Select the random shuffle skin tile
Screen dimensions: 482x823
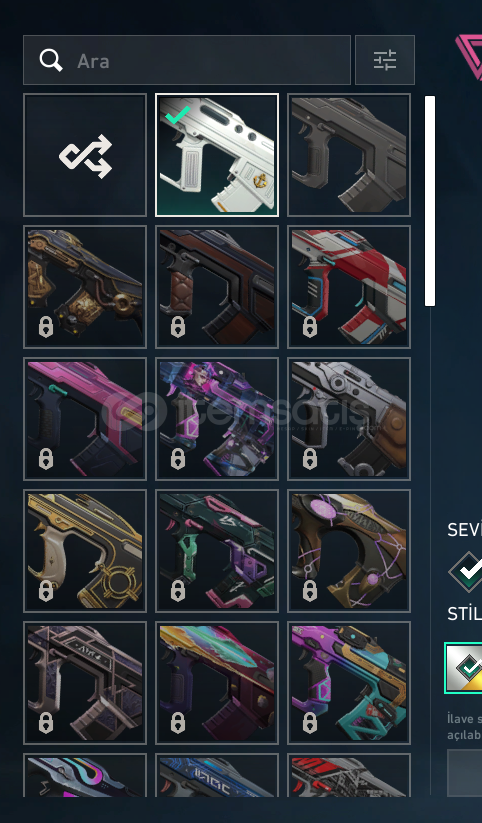coord(85,155)
